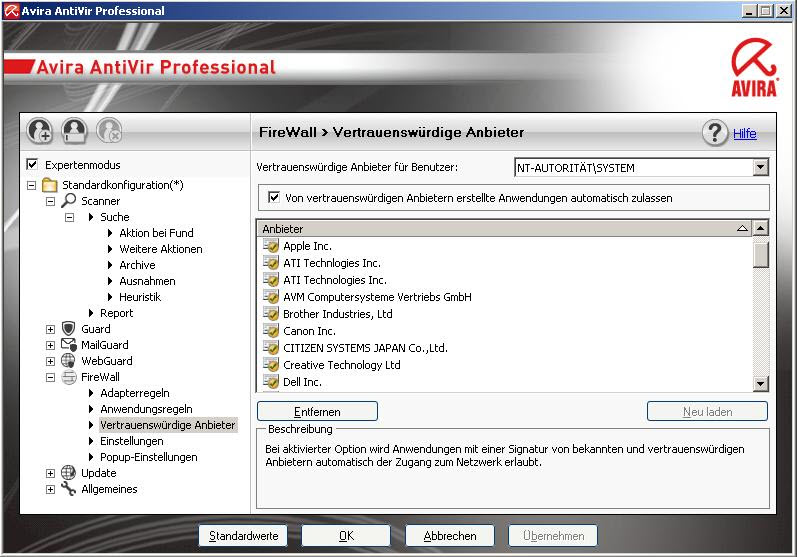Click the certificate icon beside Canon Inc.
The width and height of the screenshot is (797, 557).
coord(271,330)
